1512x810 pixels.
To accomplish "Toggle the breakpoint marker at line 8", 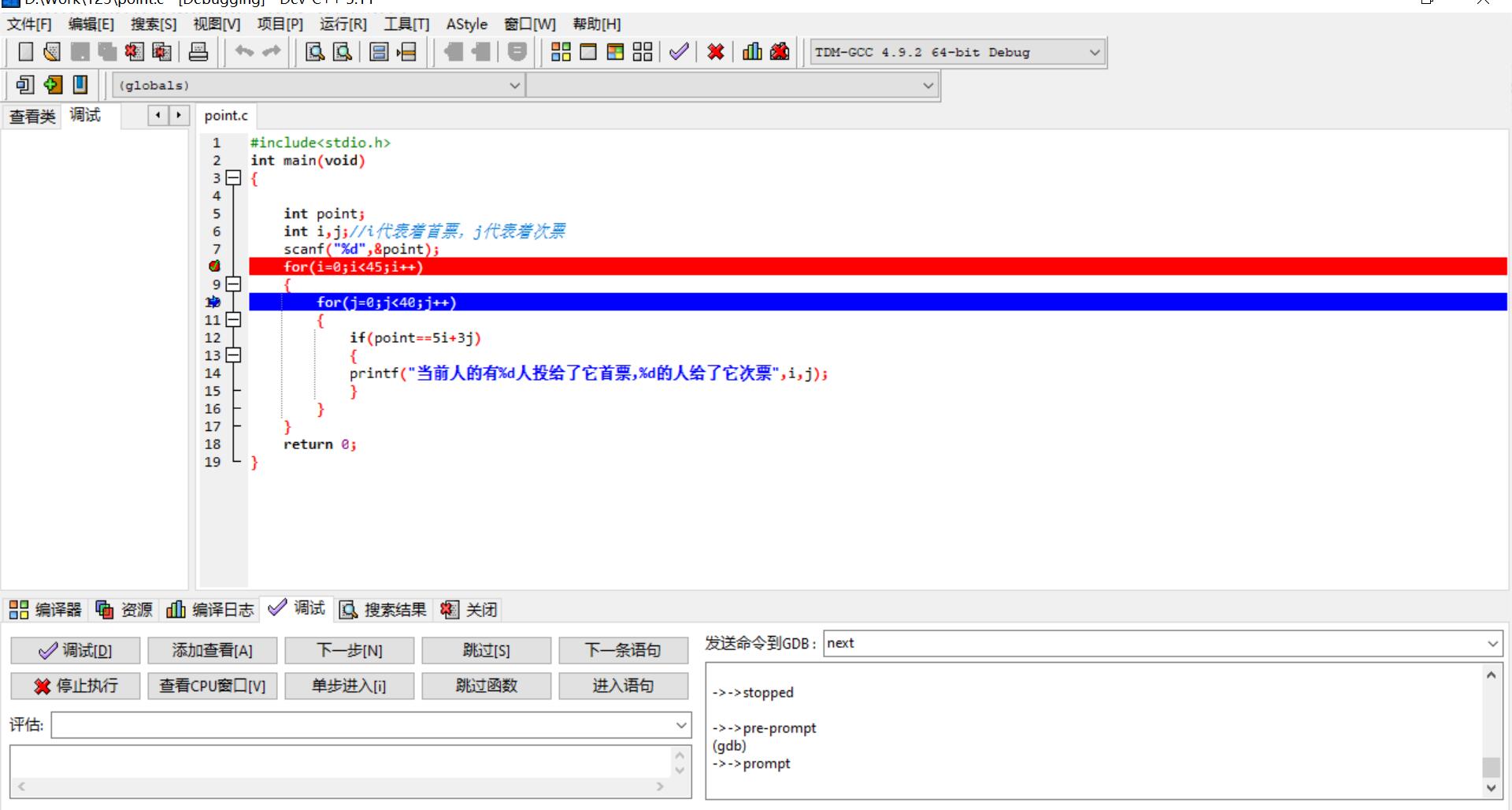I will [214, 266].
